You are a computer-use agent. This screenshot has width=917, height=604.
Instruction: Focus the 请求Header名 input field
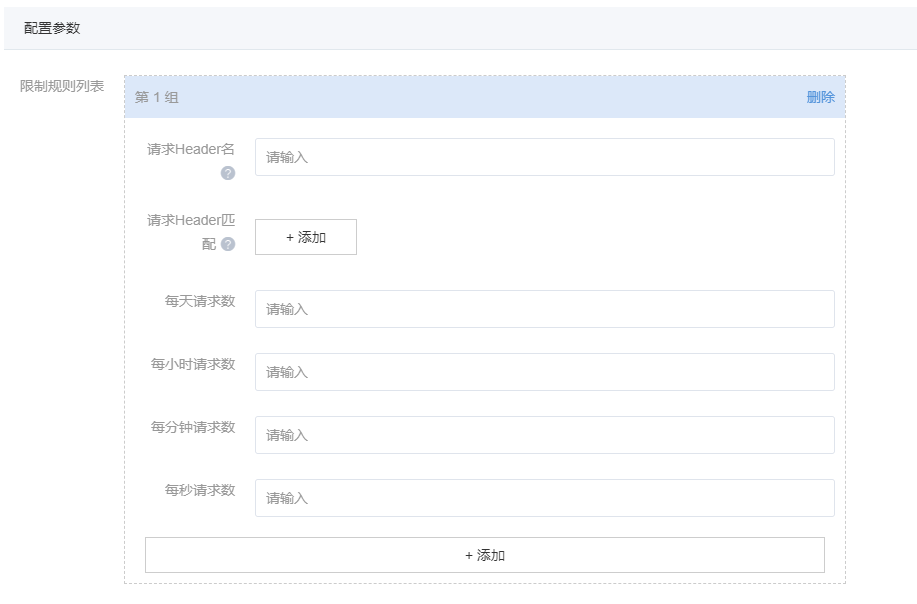point(544,157)
